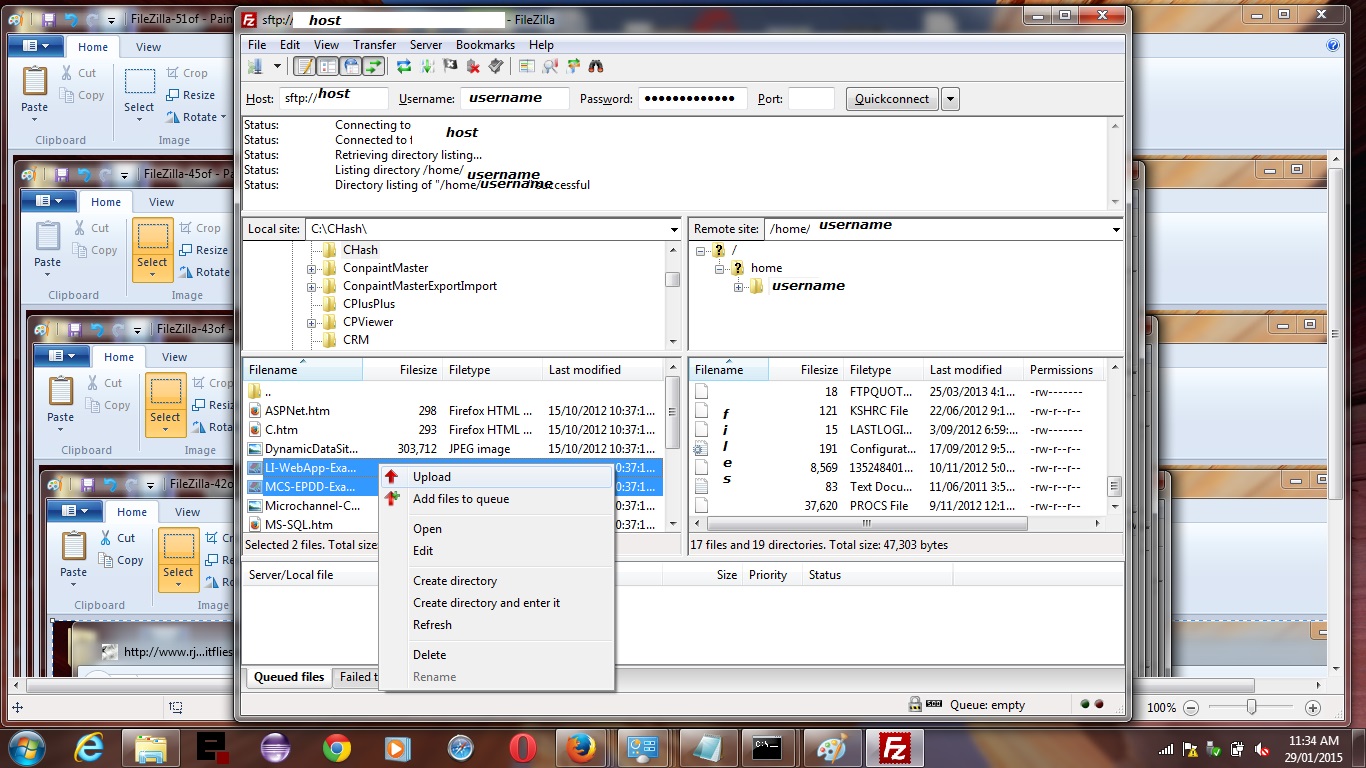Click the Windows Start button
This screenshot has height=768, width=1366.
(26, 747)
